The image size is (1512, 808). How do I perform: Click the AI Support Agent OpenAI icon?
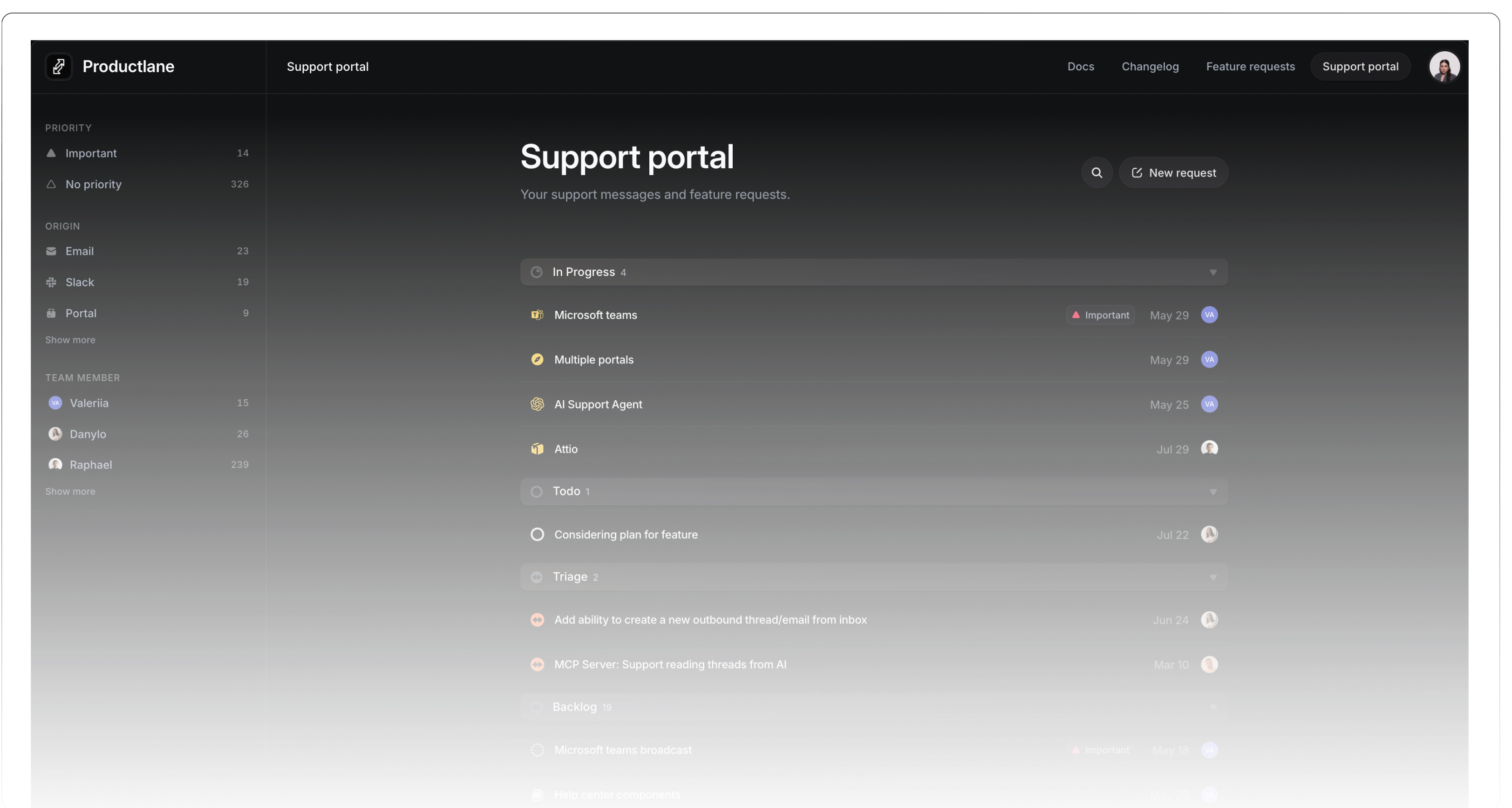click(537, 404)
